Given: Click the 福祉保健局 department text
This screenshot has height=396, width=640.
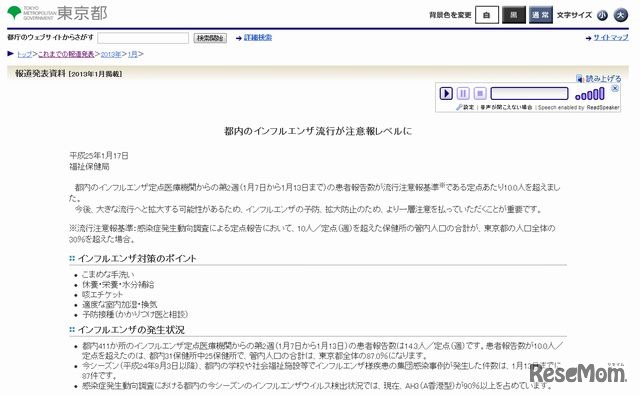Looking at the screenshot, I should tap(89, 167).
